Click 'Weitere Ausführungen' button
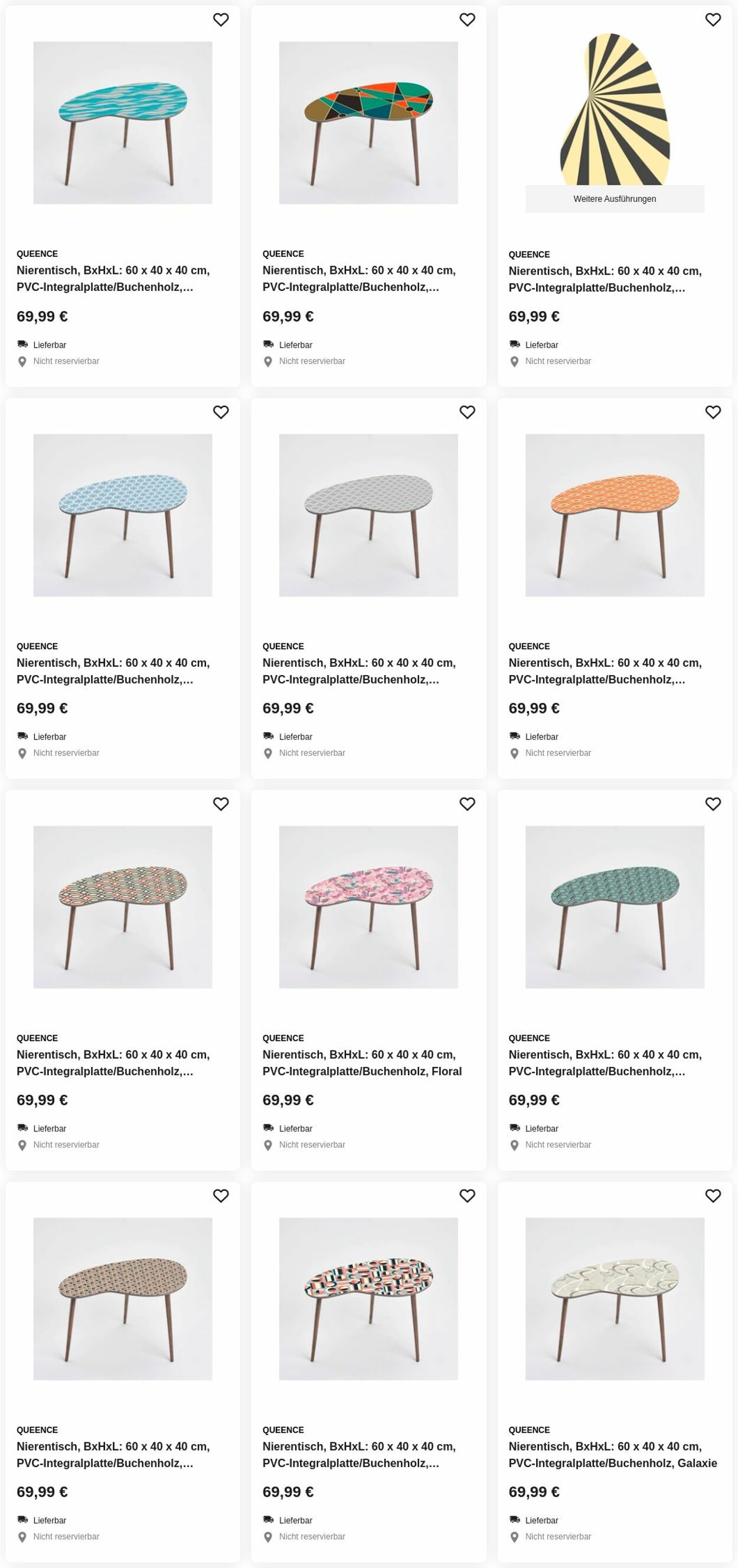The image size is (738, 1568). click(x=615, y=199)
